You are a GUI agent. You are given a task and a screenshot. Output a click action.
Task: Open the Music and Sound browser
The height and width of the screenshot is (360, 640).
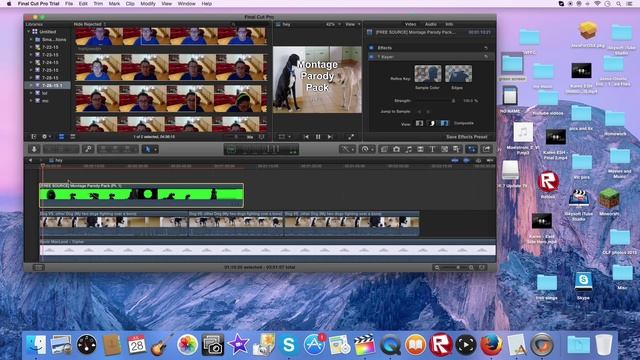click(409, 149)
